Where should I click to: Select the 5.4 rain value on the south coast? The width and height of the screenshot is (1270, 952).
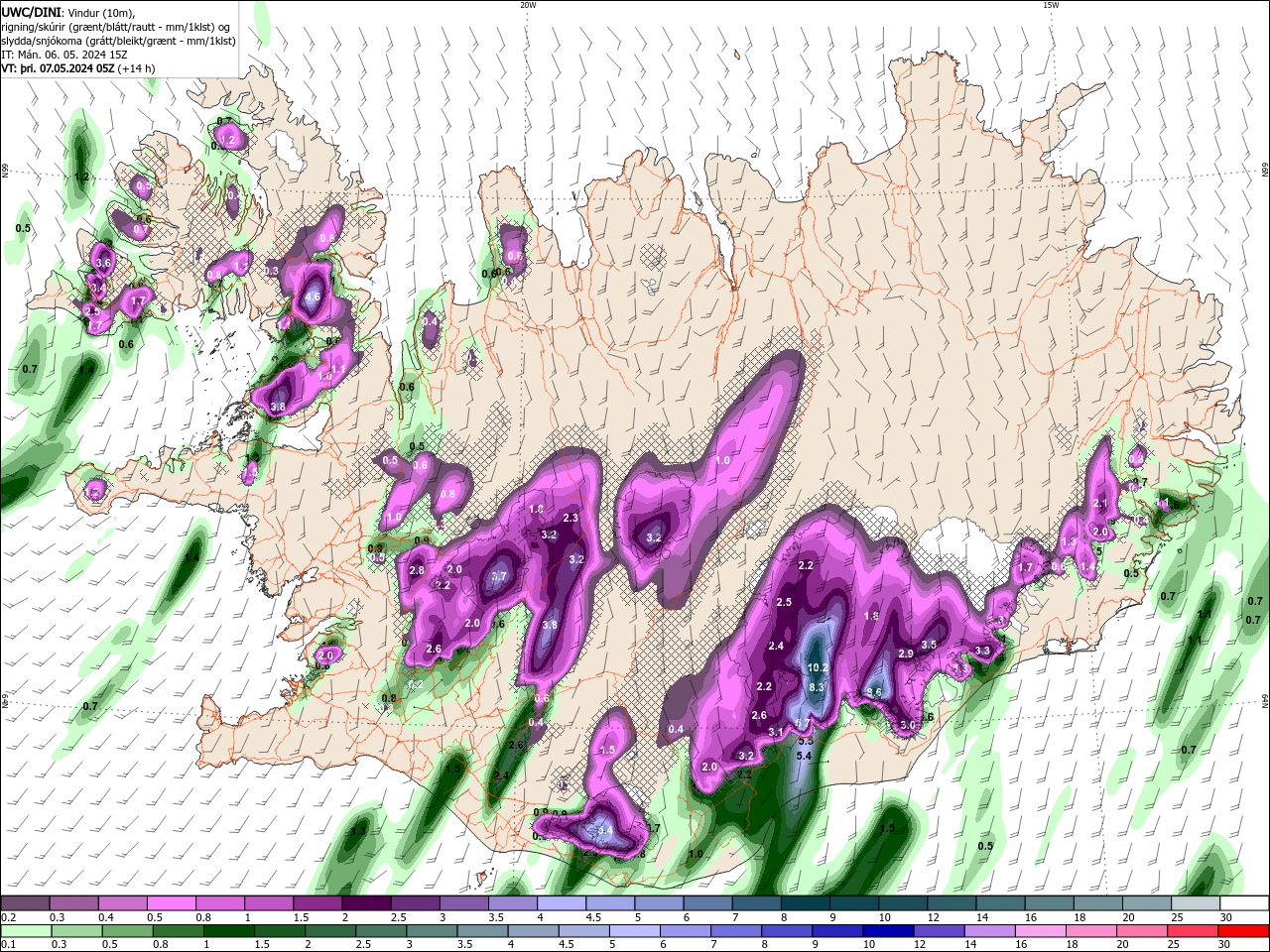point(806,756)
